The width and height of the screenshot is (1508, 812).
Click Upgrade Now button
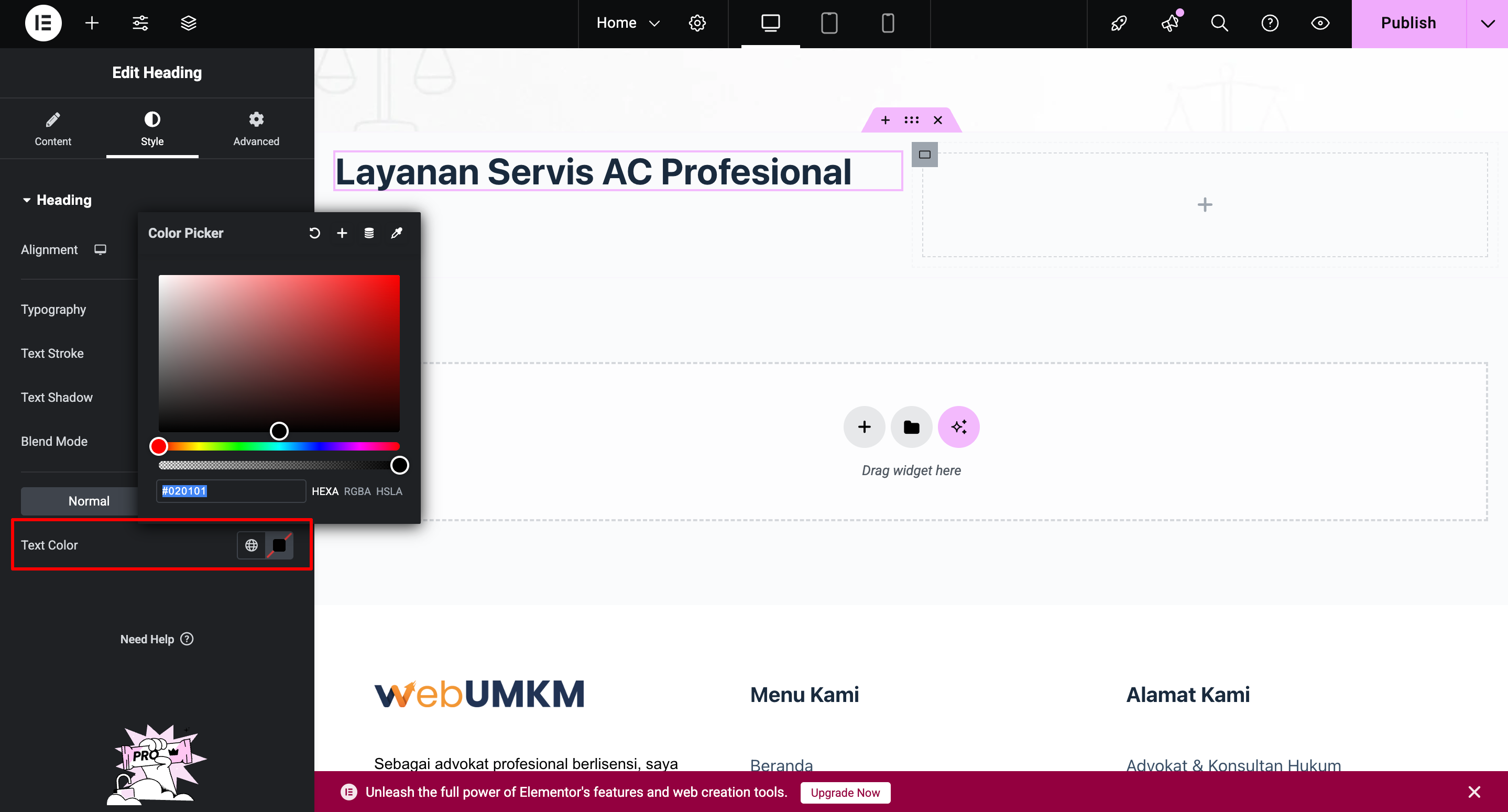pyautogui.click(x=845, y=792)
